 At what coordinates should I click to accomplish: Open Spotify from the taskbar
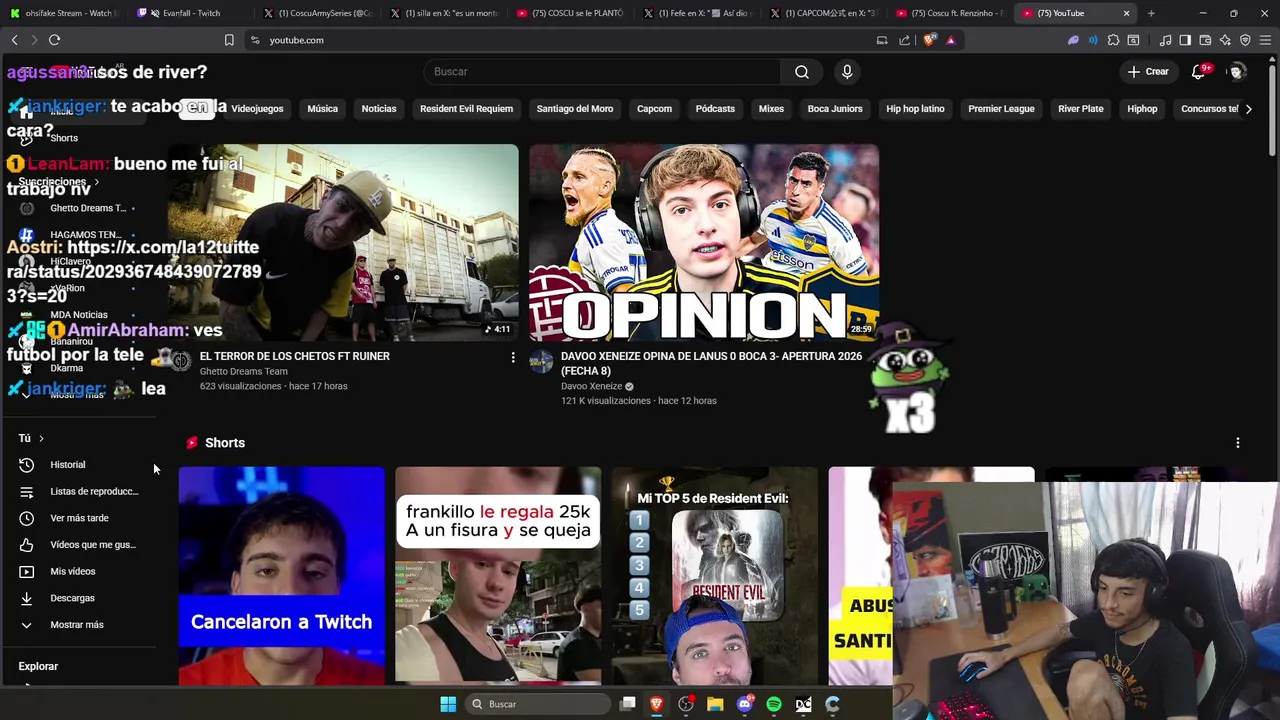point(774,704)
